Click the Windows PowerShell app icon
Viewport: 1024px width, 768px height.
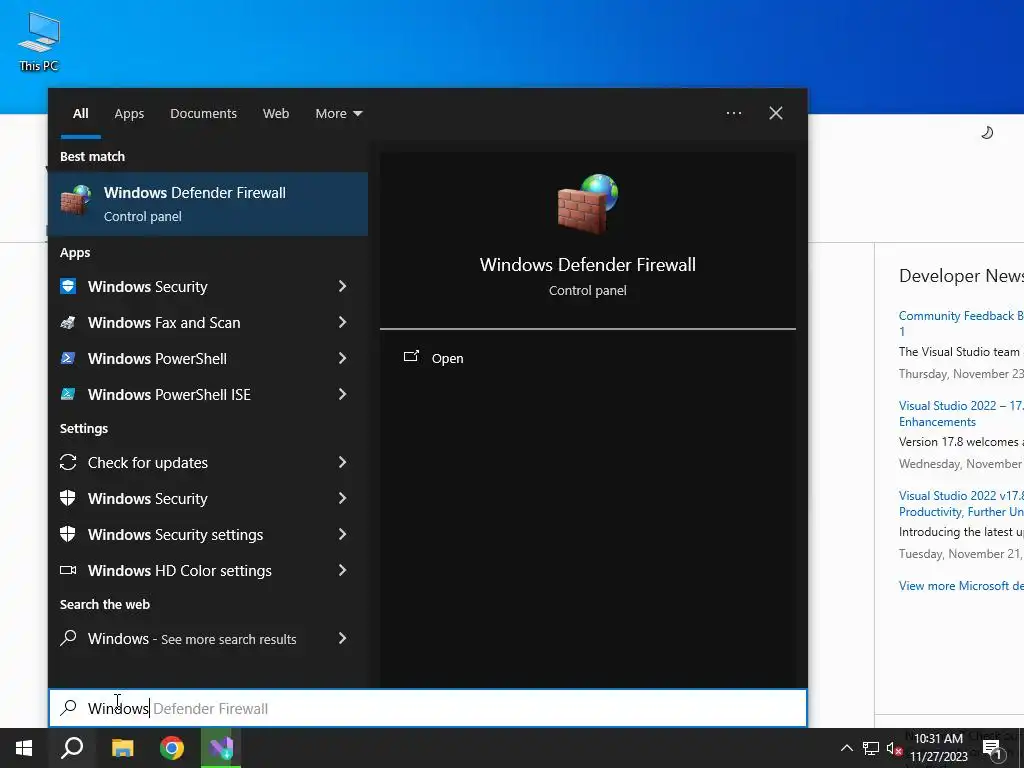pyautogui.click(x=68, y=358)
